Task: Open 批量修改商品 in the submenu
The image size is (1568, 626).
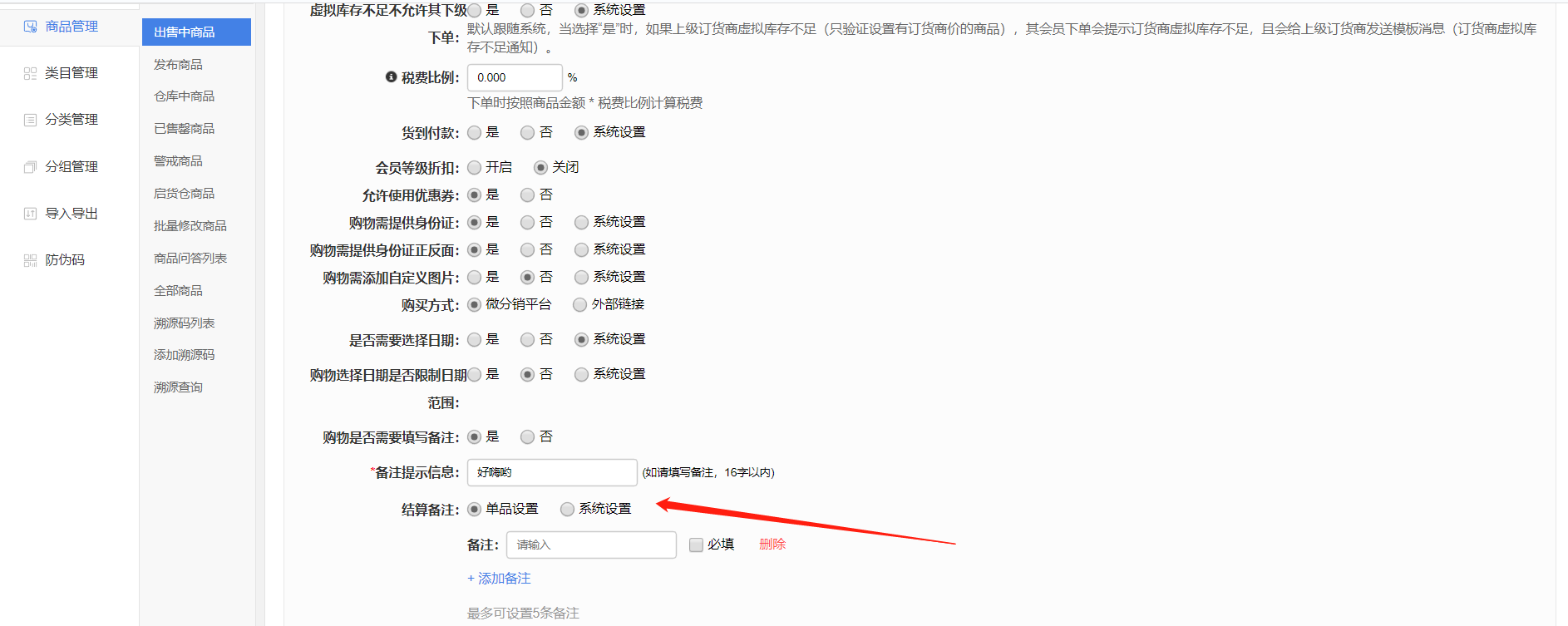Action: pos(190,226)
